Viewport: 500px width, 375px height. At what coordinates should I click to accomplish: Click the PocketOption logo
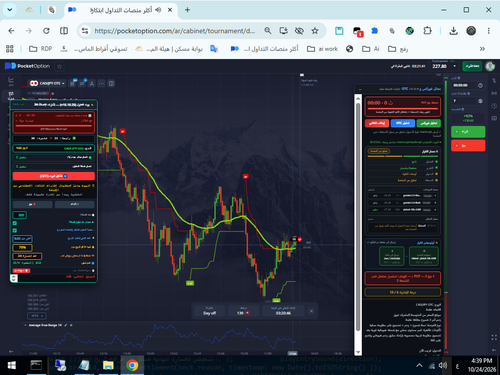27,66
